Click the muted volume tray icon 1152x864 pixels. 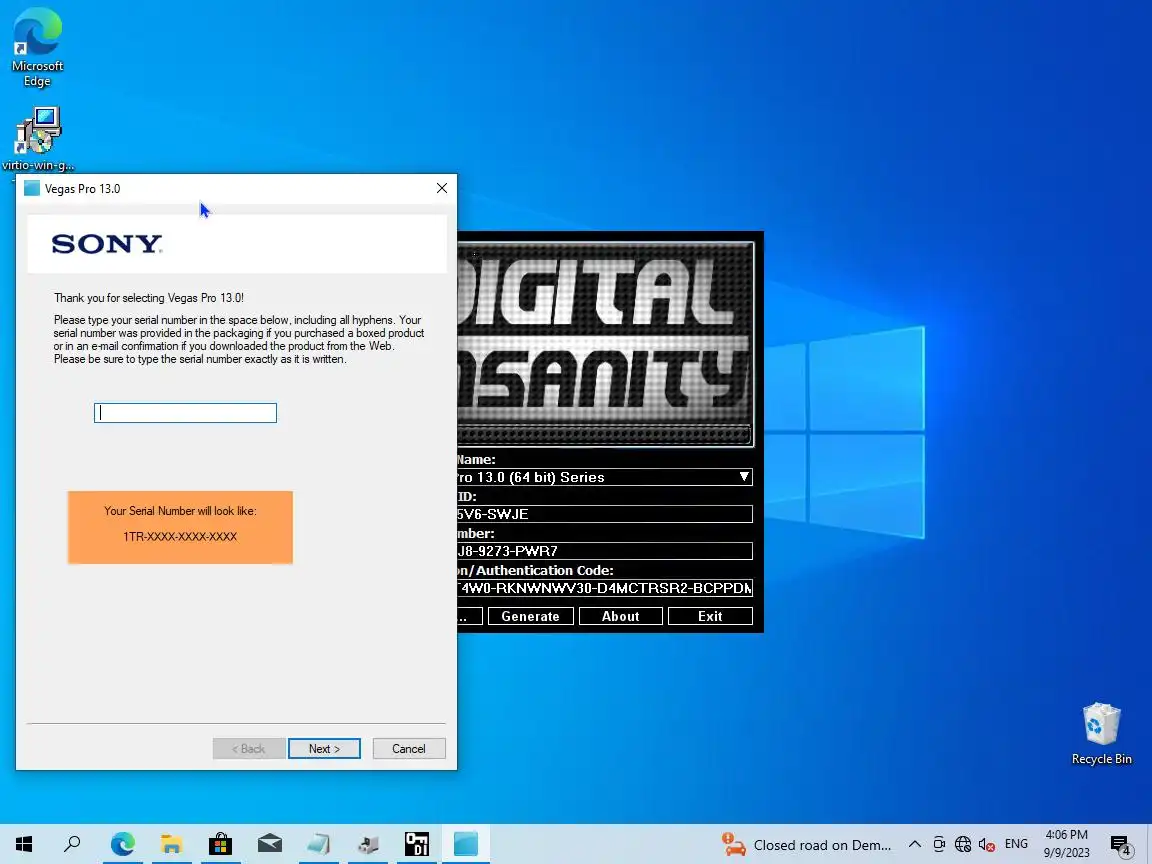click(x=987, y=844)
